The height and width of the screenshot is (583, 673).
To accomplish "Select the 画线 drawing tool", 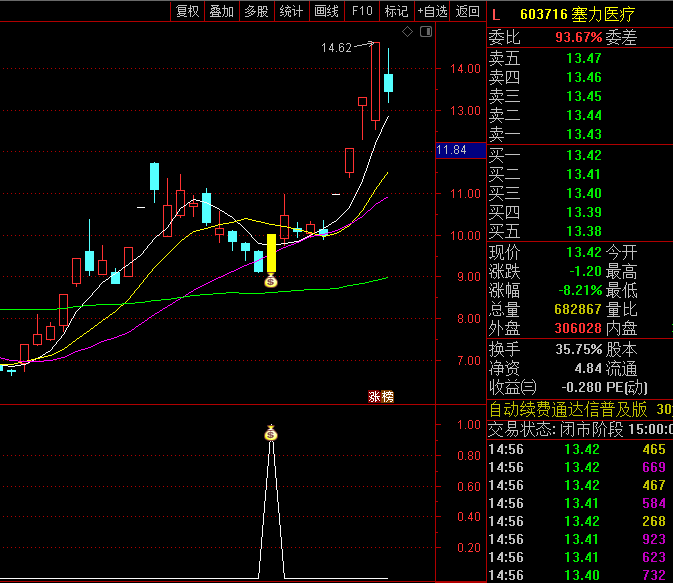I will [326, 11].
